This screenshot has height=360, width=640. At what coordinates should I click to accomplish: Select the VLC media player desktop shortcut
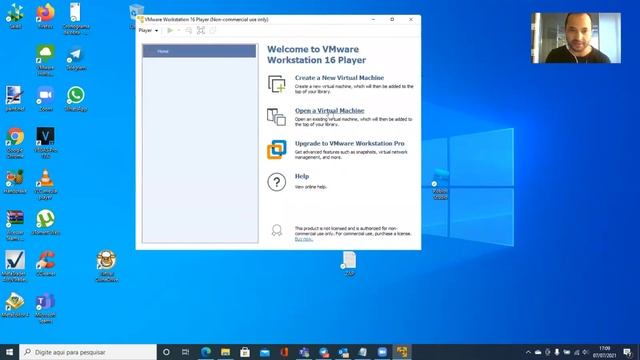tap(45, 184)
